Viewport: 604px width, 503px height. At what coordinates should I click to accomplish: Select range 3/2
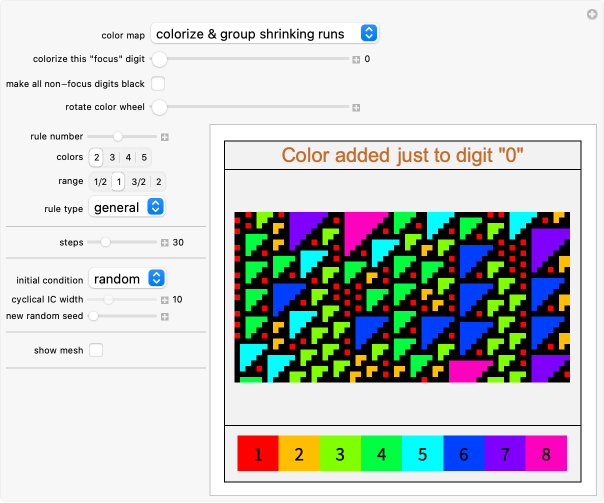tap(138, 182)
